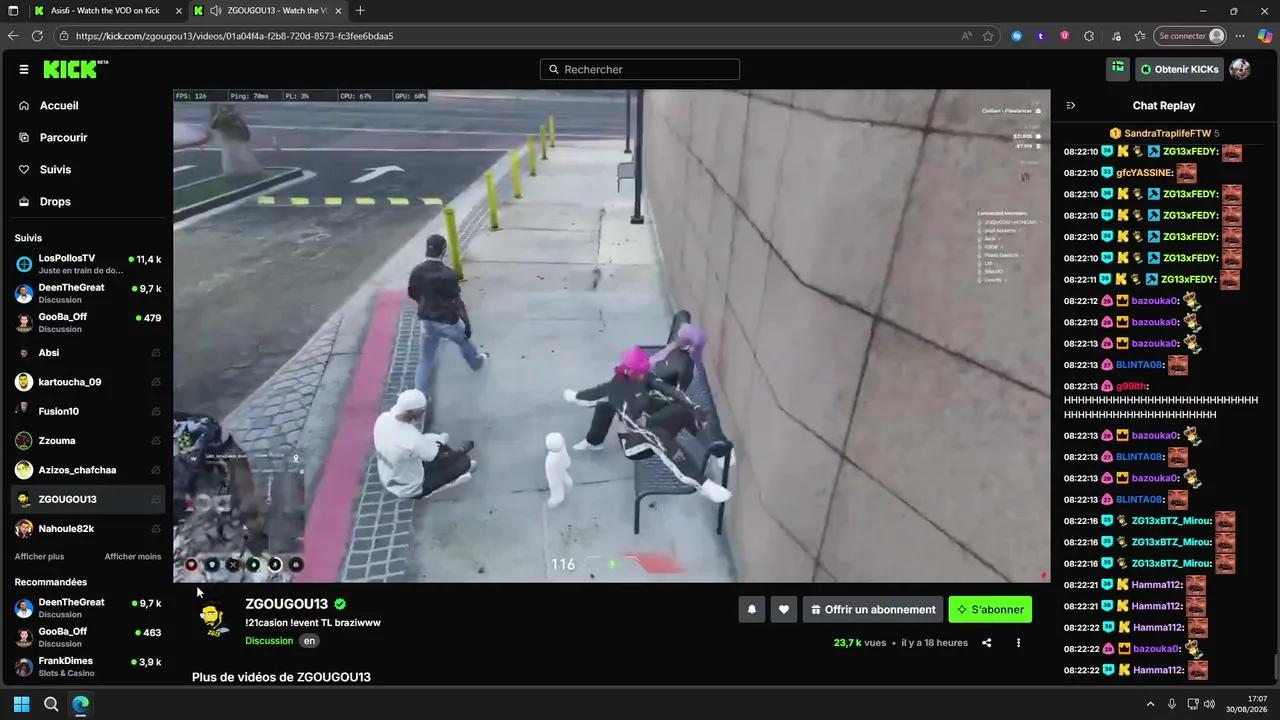Click the video player area
This screenshot has width=1280, height=720.
coord(612,336)
